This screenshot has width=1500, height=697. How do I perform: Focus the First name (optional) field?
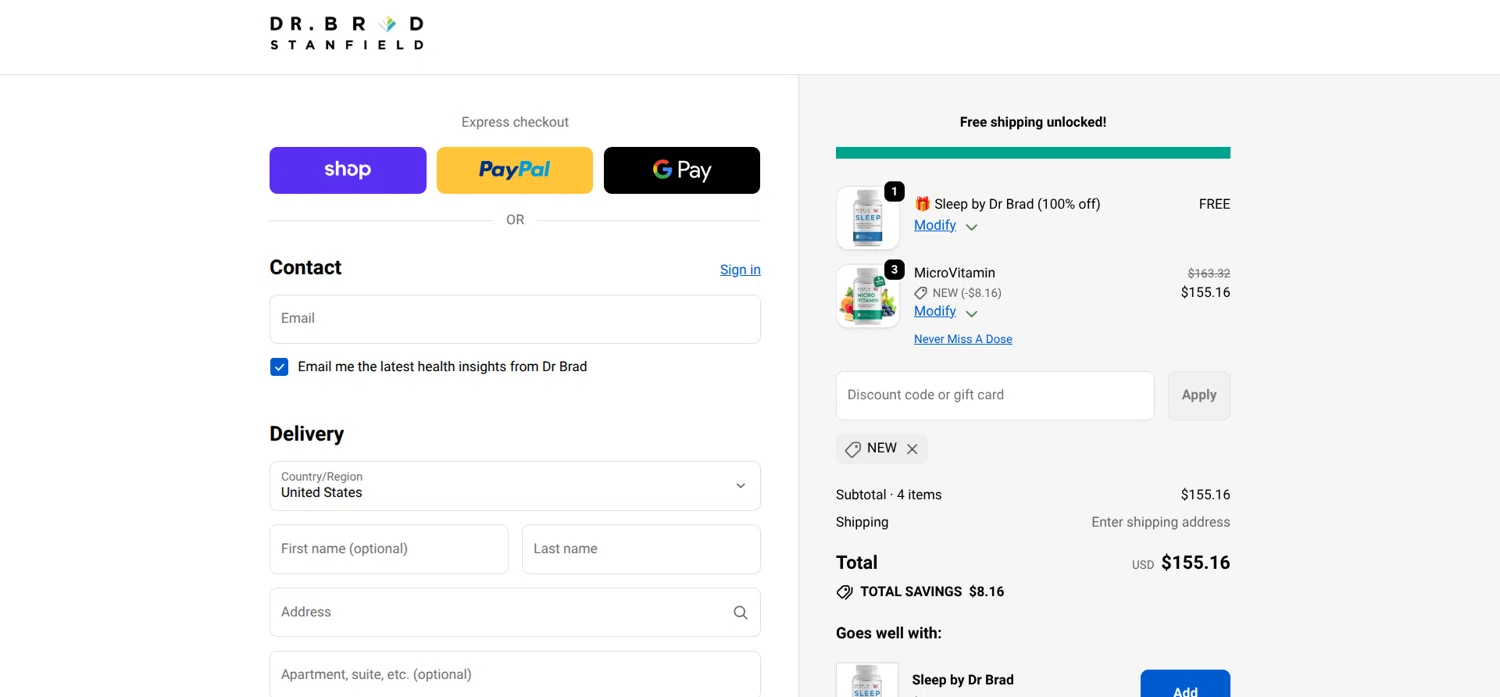[389, 549]
